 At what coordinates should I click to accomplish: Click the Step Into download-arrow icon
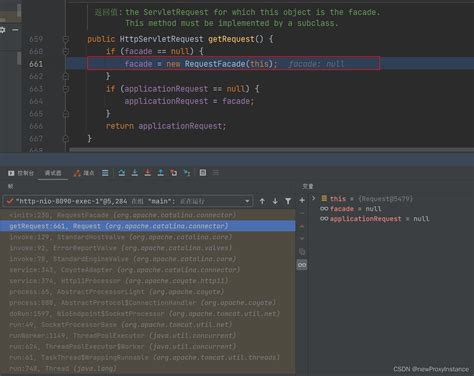pos(135,173)
